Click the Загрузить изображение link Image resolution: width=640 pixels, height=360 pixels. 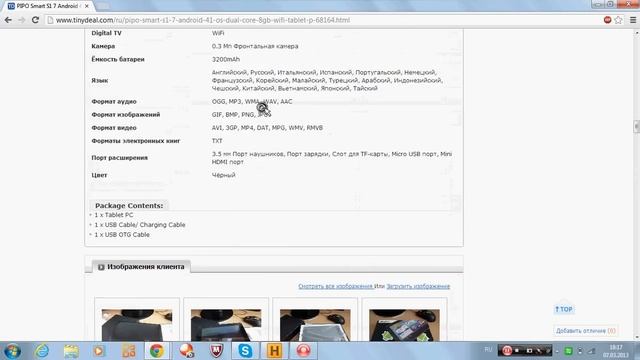[x=418, y=286]
